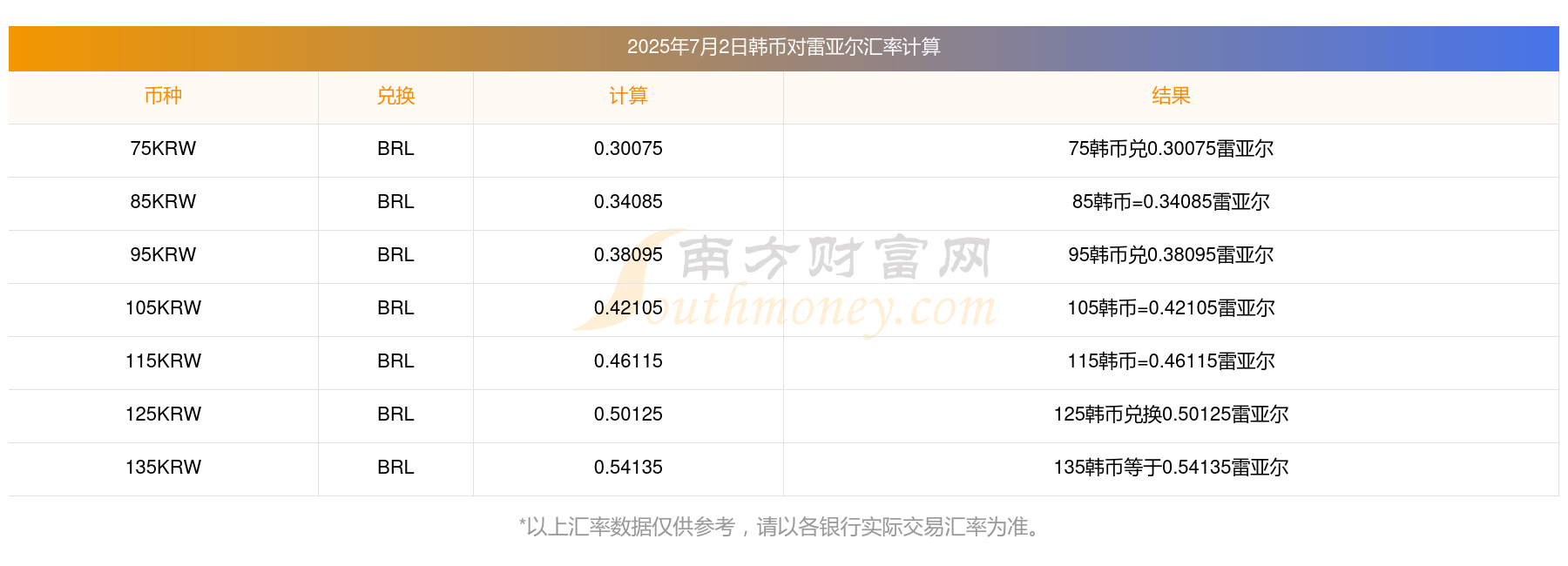Click result 135韩币等于0.54135雷亚尔
This screenshot has width=1568, height=566.
pyautogui.click(x=1171, y=468)
